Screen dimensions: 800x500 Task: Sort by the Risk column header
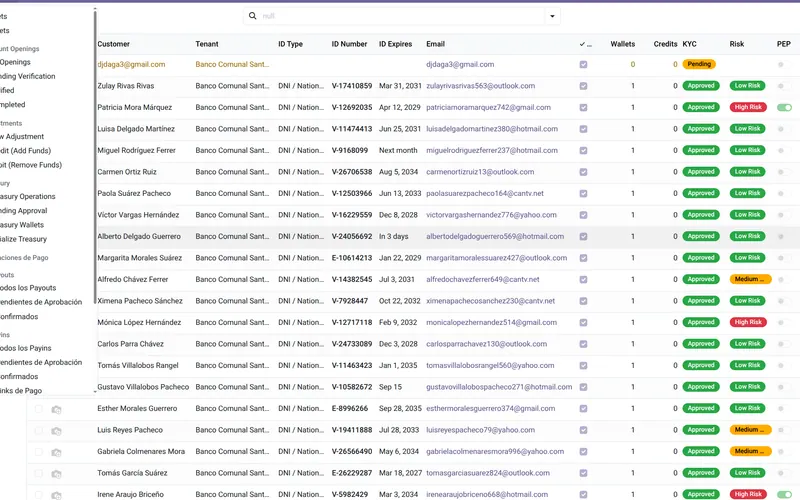(x=737, y=44)
